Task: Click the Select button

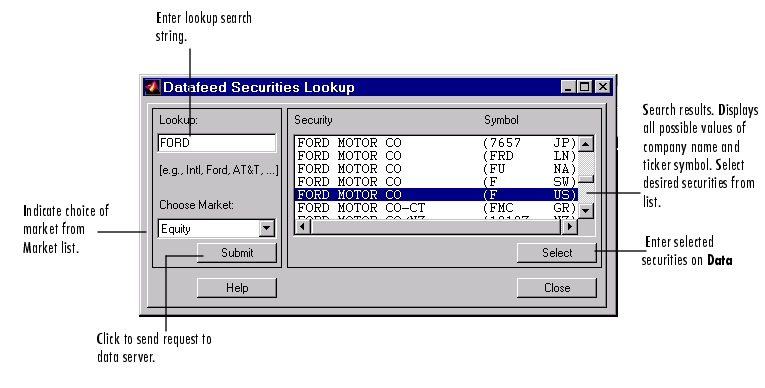Action: (557, 253)
